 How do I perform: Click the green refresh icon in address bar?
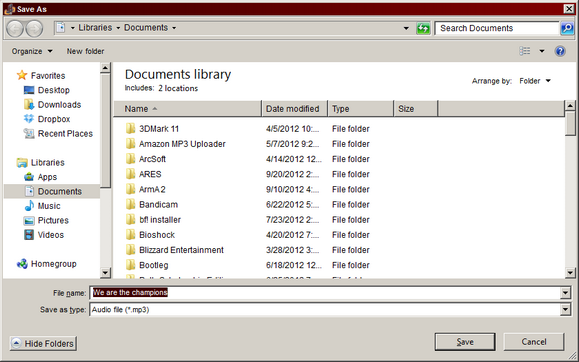click(x=423, y=28)
